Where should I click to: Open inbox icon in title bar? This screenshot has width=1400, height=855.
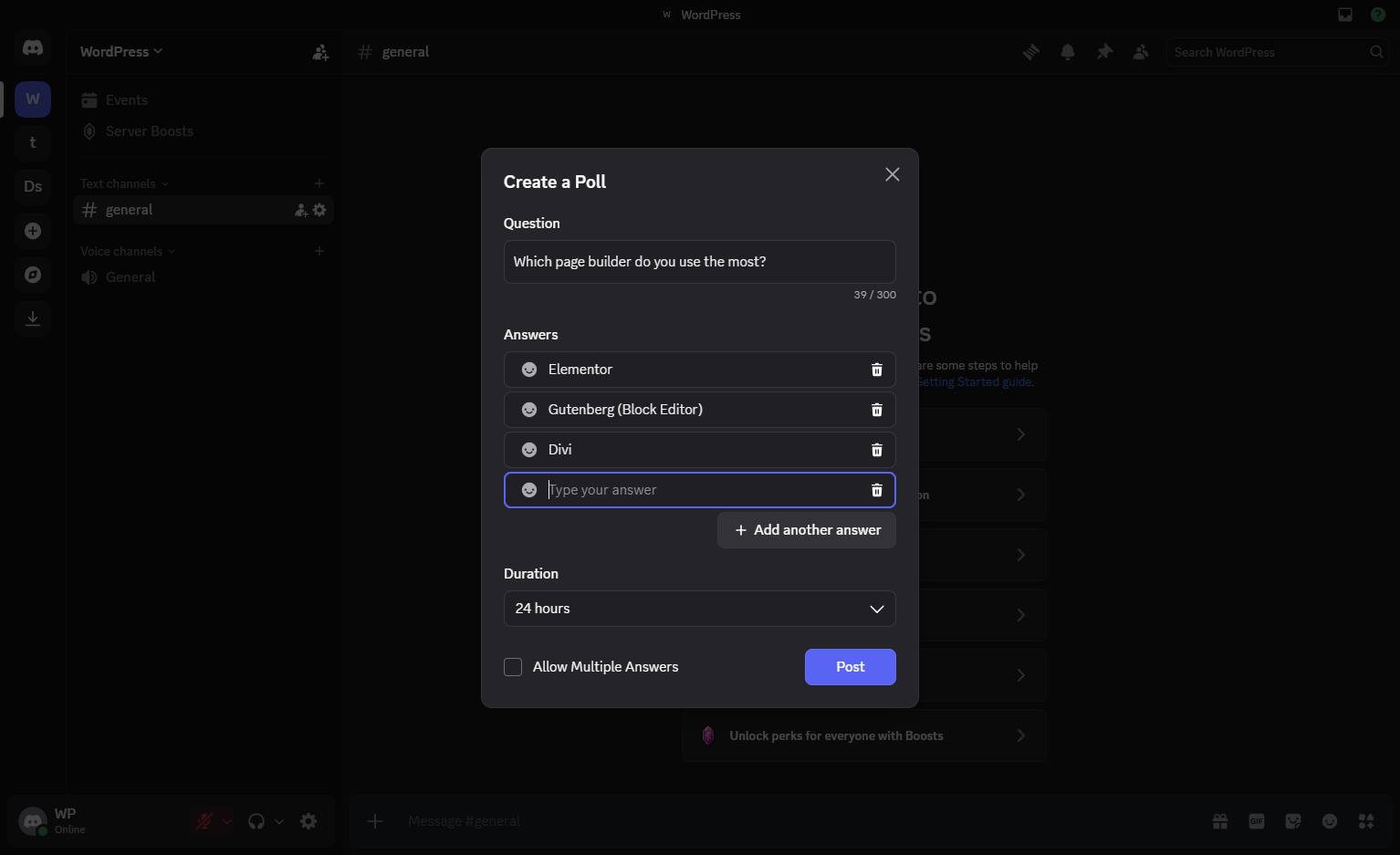pyautogui.click(x=1345, y=15)
